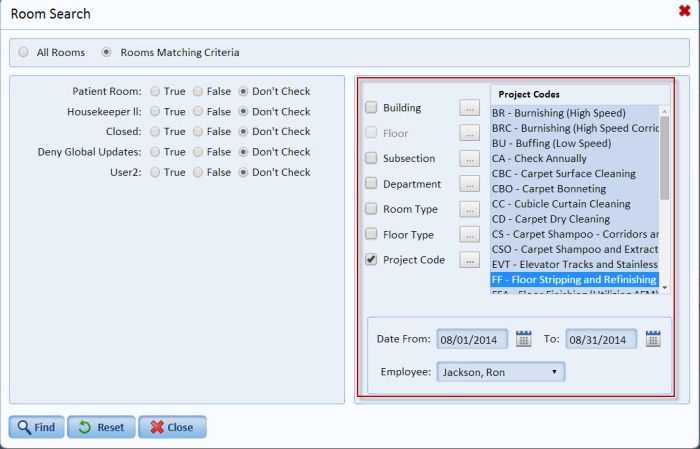Set Deny Global Updates to True
This screenshot has height=449, width=700.
155,152
